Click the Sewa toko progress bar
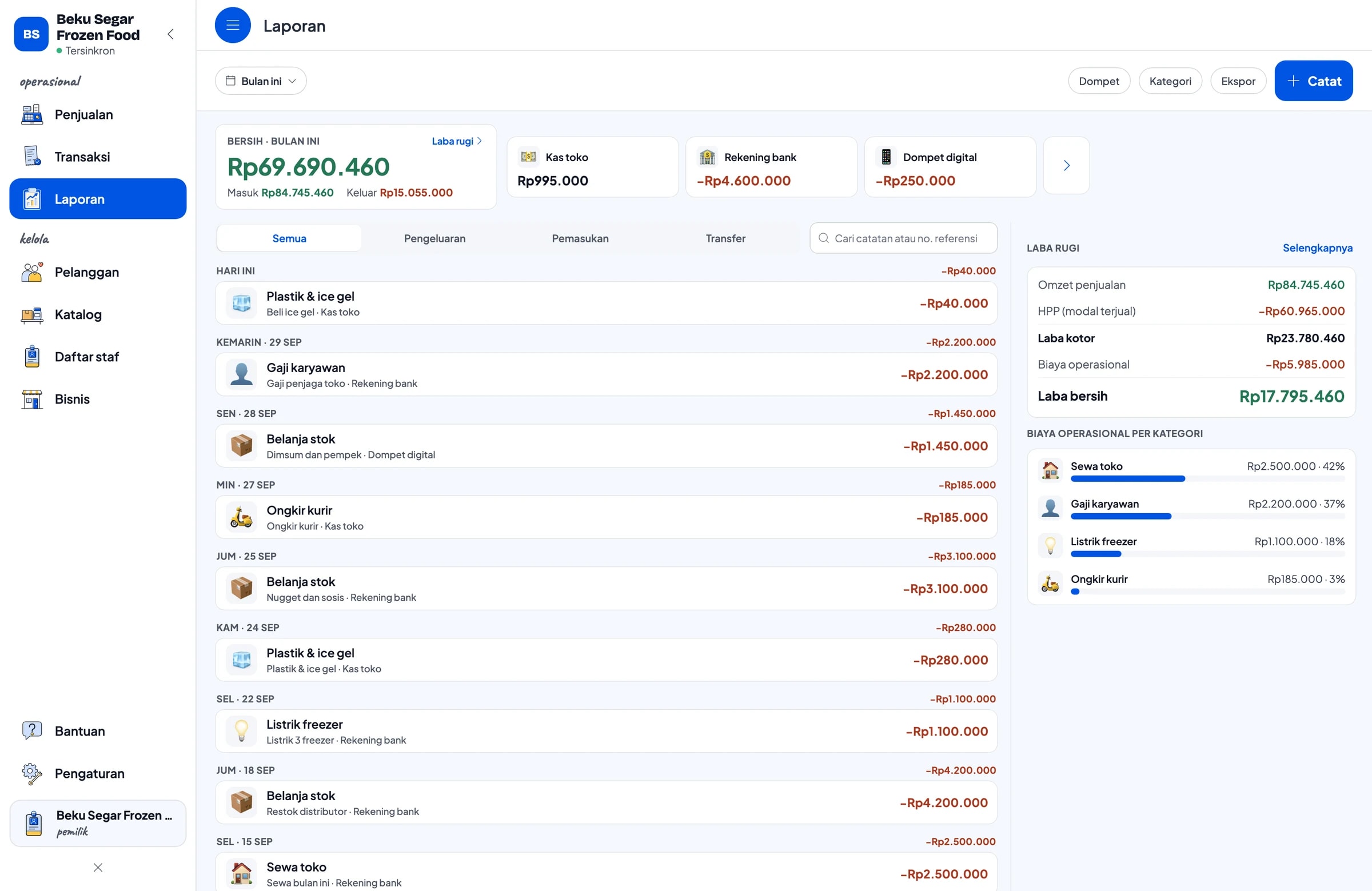 [1207, 479]
